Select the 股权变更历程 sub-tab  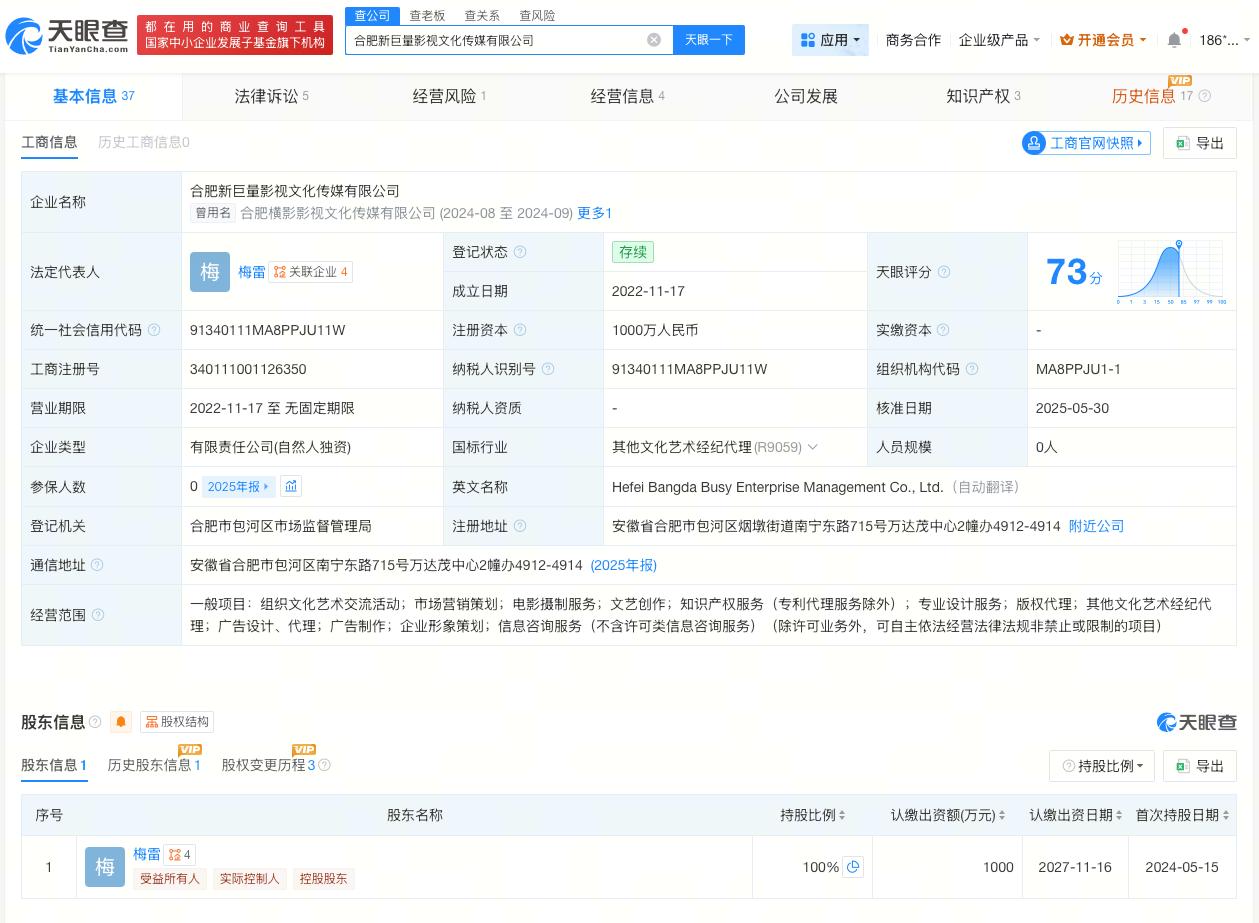pos(269,765)
